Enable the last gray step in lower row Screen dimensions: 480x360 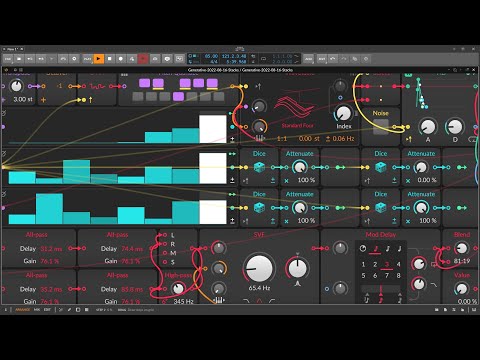pyautogui.click(x=219, y=97)
